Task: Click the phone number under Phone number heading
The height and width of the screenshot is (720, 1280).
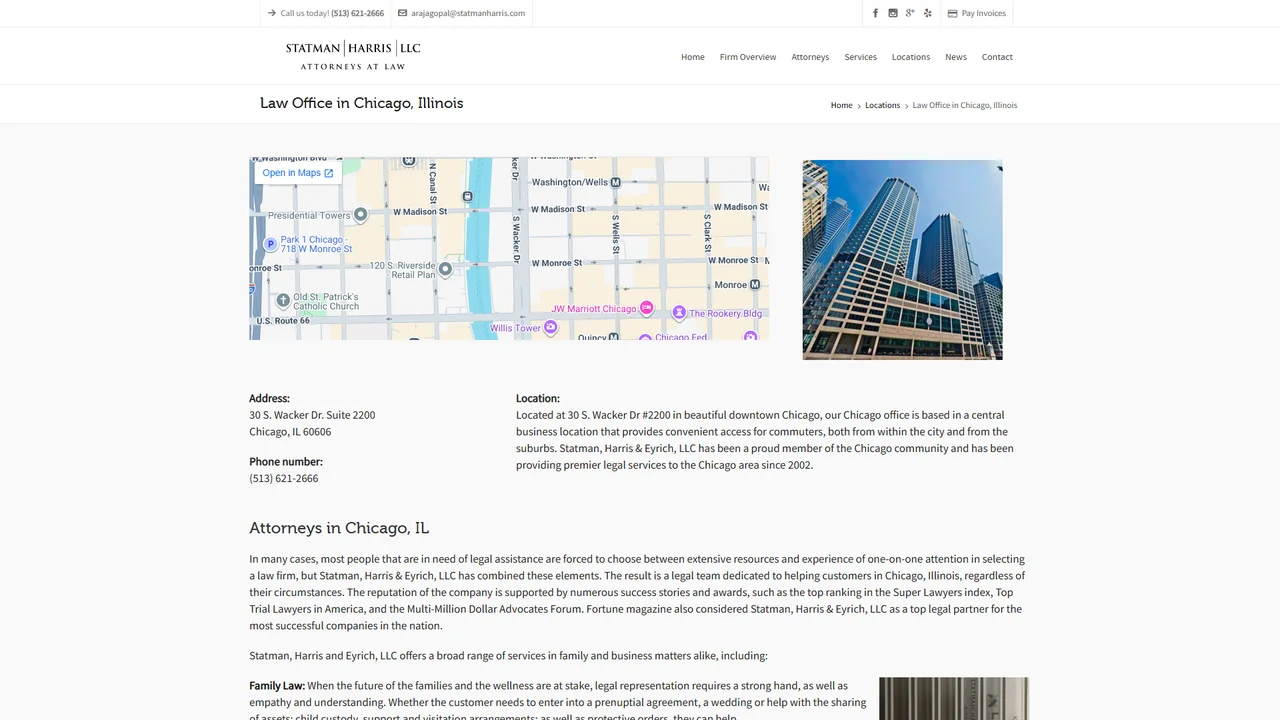Action: [x=284, y=479]
